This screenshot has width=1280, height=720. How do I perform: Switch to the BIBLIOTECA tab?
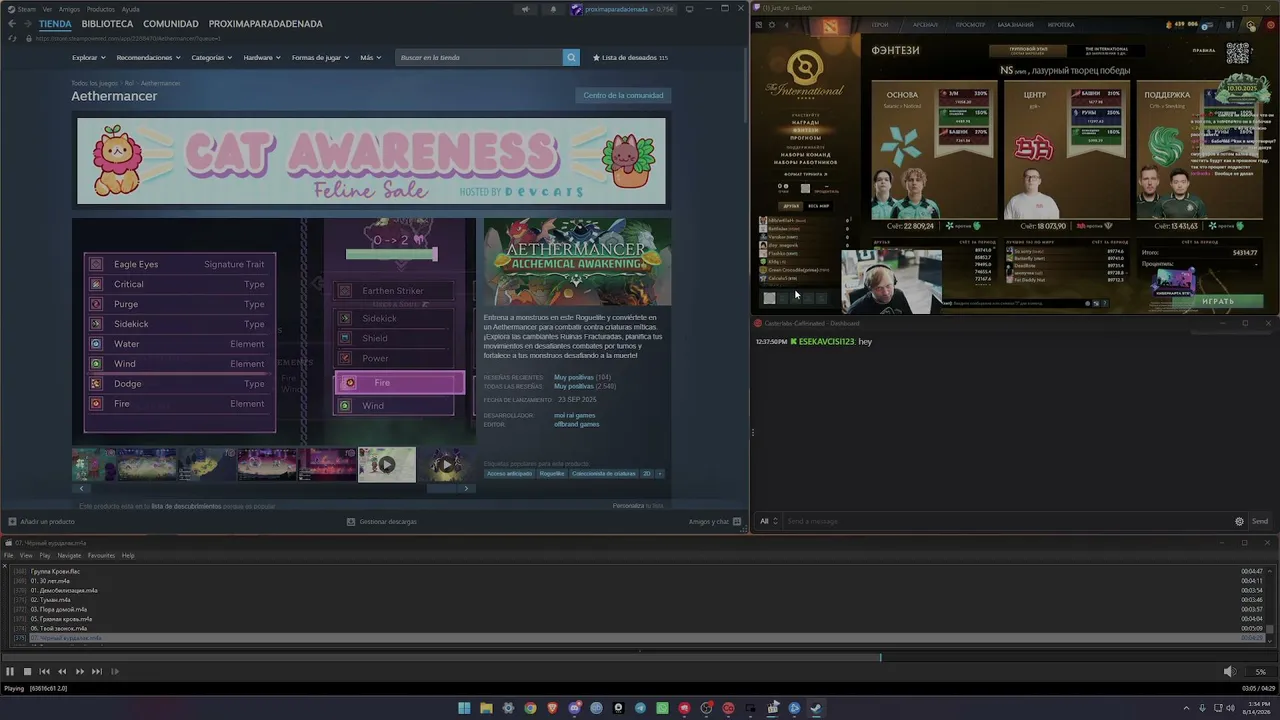[x=107, y=24]
